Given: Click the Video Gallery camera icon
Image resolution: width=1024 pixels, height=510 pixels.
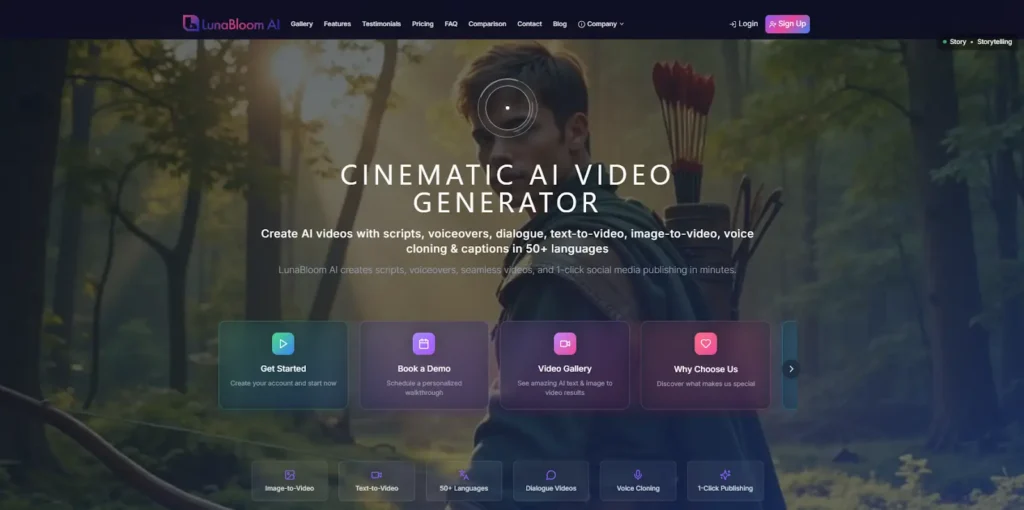Looking at the screenshot, I should tap(565, 343).
